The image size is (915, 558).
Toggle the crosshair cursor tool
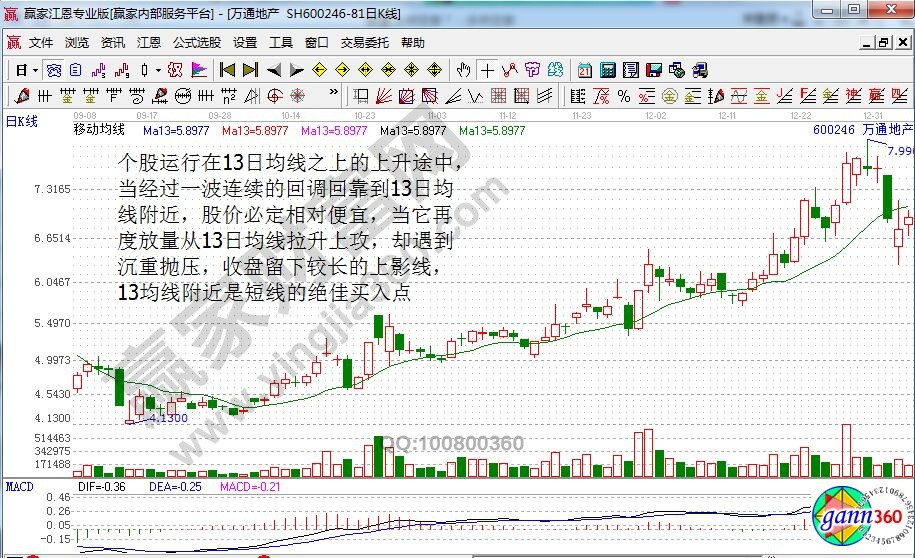click(x=487, y=70)
